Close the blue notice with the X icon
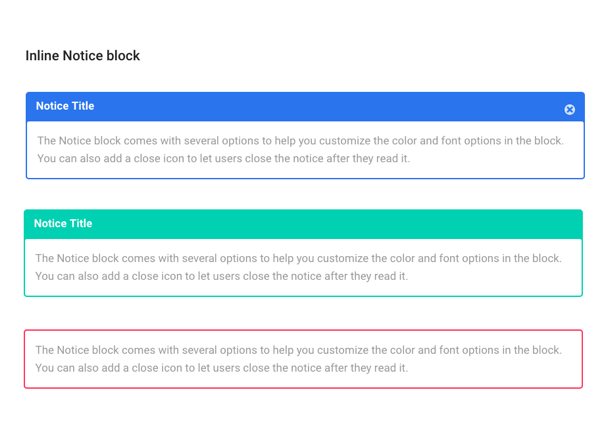The width and height of the screenshot is (609, 435). (x=569, y=109)
